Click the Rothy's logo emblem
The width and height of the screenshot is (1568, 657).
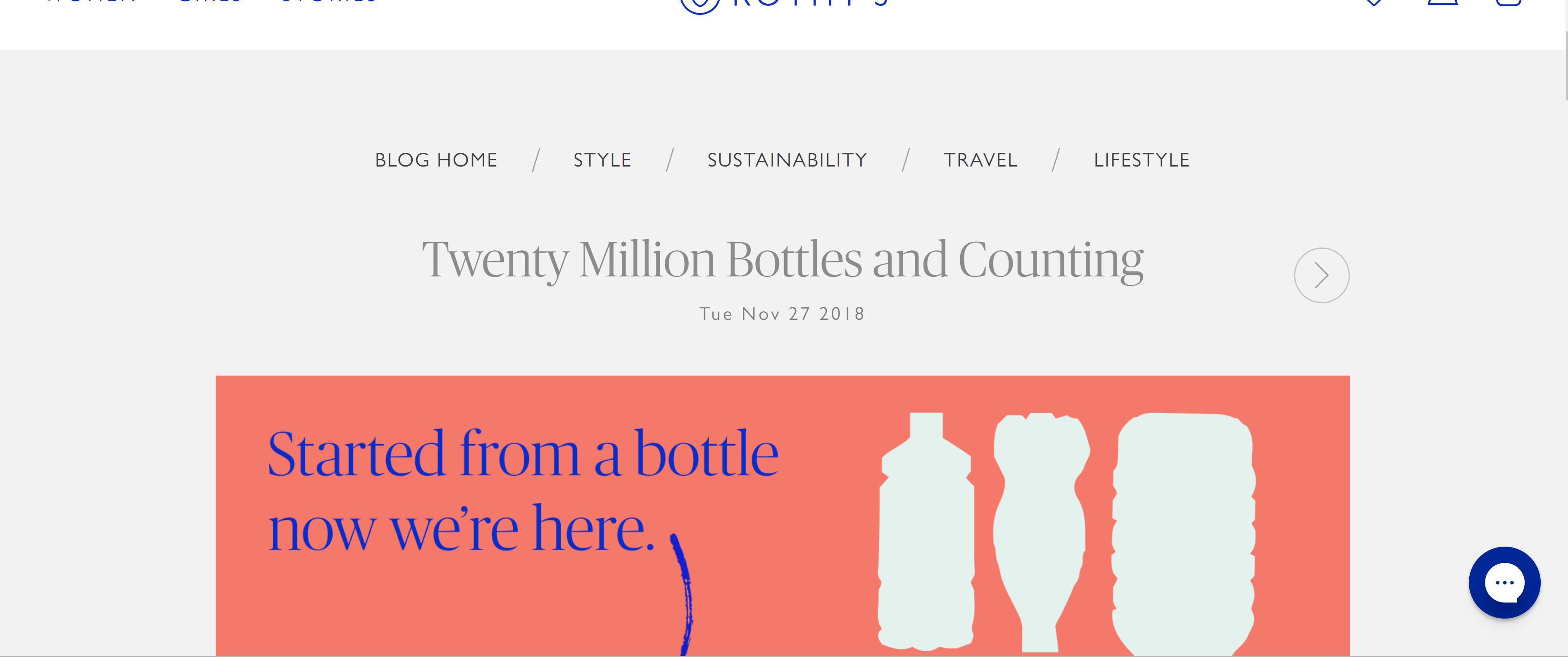(700, 4)
